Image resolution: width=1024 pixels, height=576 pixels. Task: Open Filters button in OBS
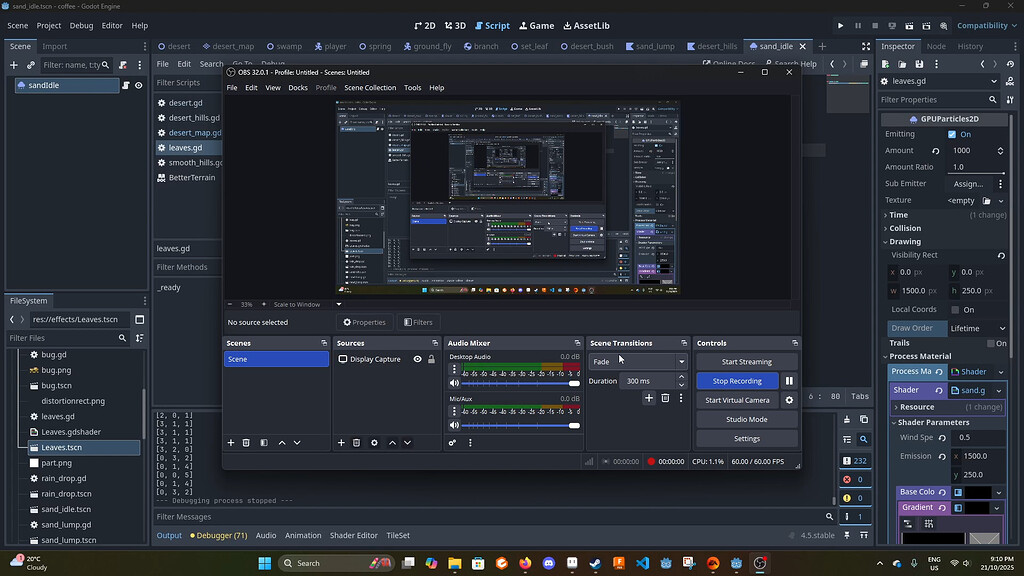(x=419, y=322)
